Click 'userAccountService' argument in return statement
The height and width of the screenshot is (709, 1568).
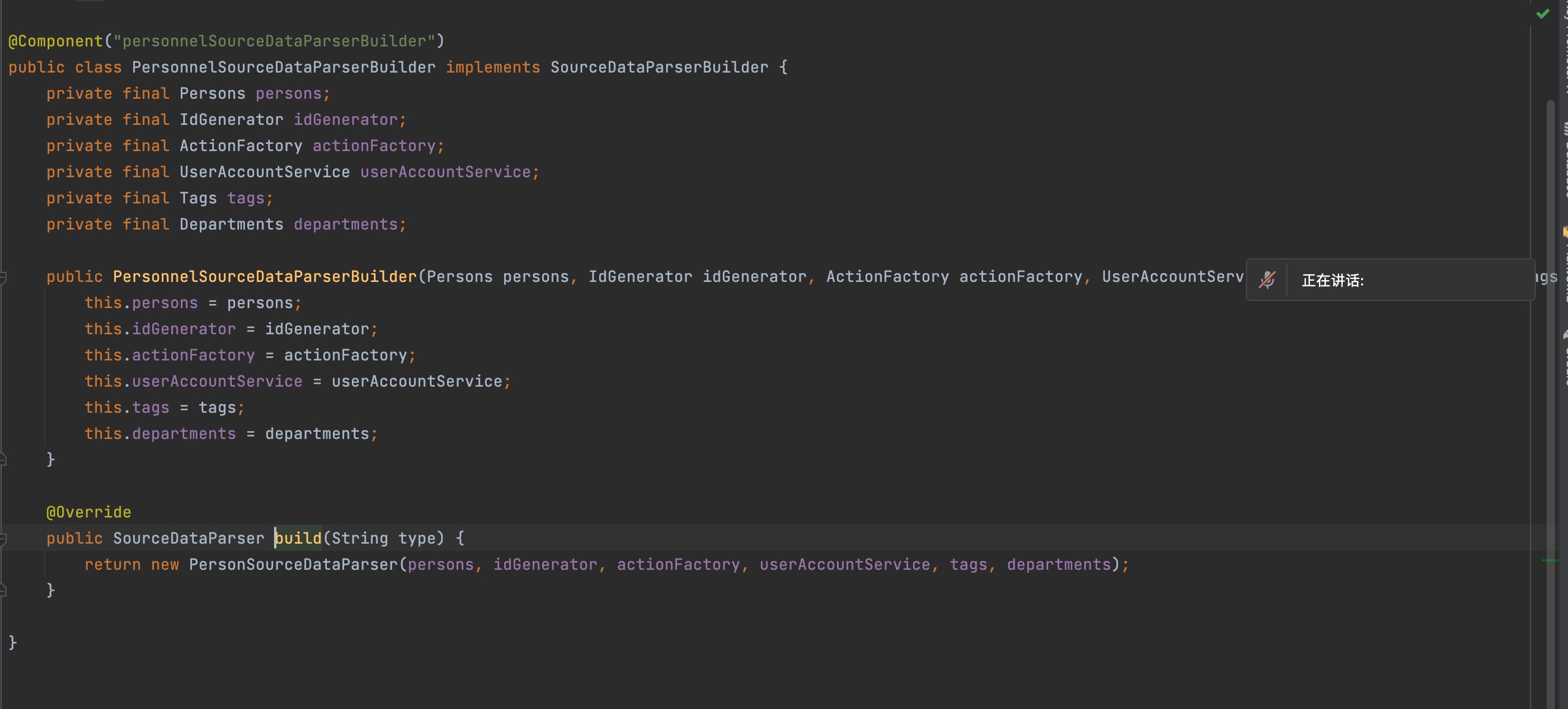click(845, 564)
